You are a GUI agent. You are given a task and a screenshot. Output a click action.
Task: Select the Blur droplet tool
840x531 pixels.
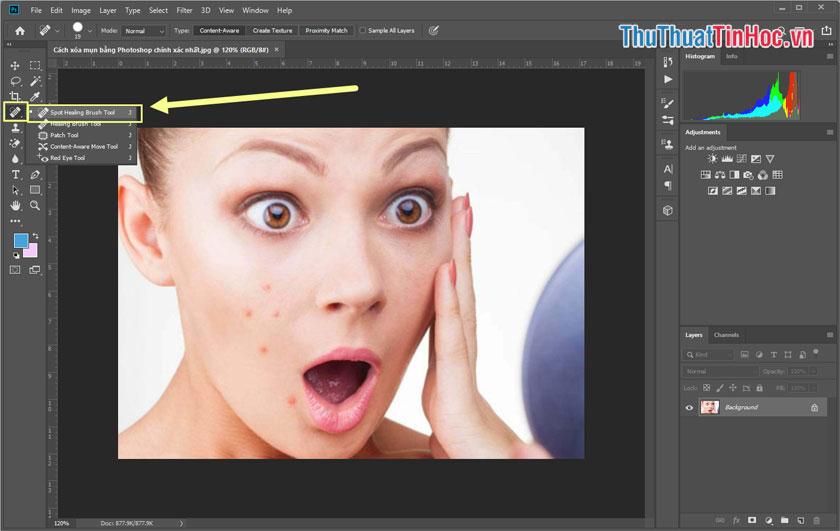pyautogui.click(x=15, y=159)
